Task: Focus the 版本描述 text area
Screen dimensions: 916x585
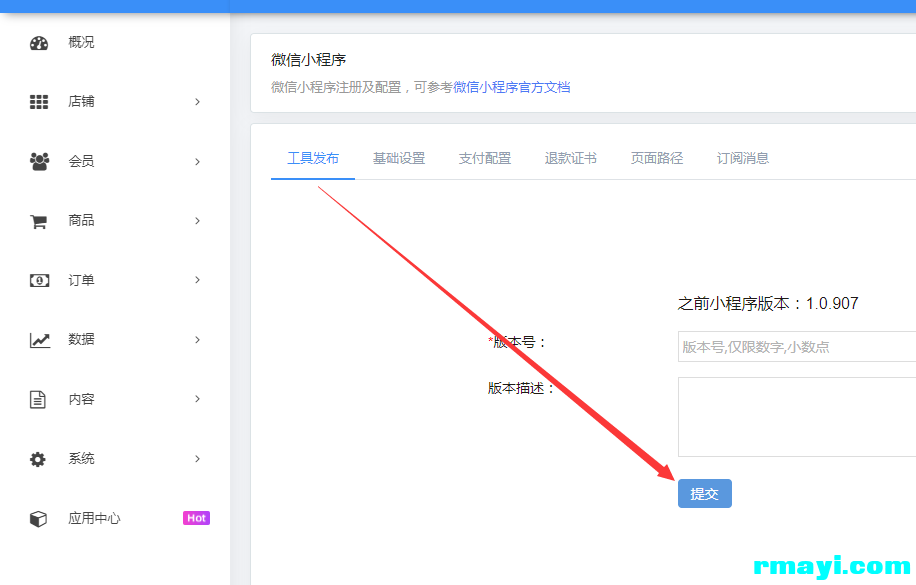Action: coord(797,417)
